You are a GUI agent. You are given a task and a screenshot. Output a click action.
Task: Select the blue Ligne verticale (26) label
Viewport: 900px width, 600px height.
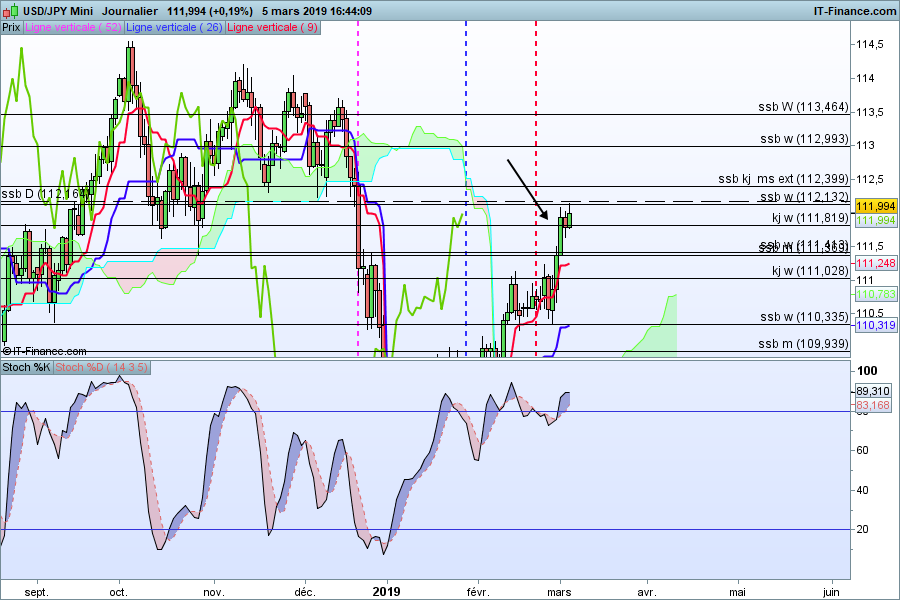tap(176, 27)
